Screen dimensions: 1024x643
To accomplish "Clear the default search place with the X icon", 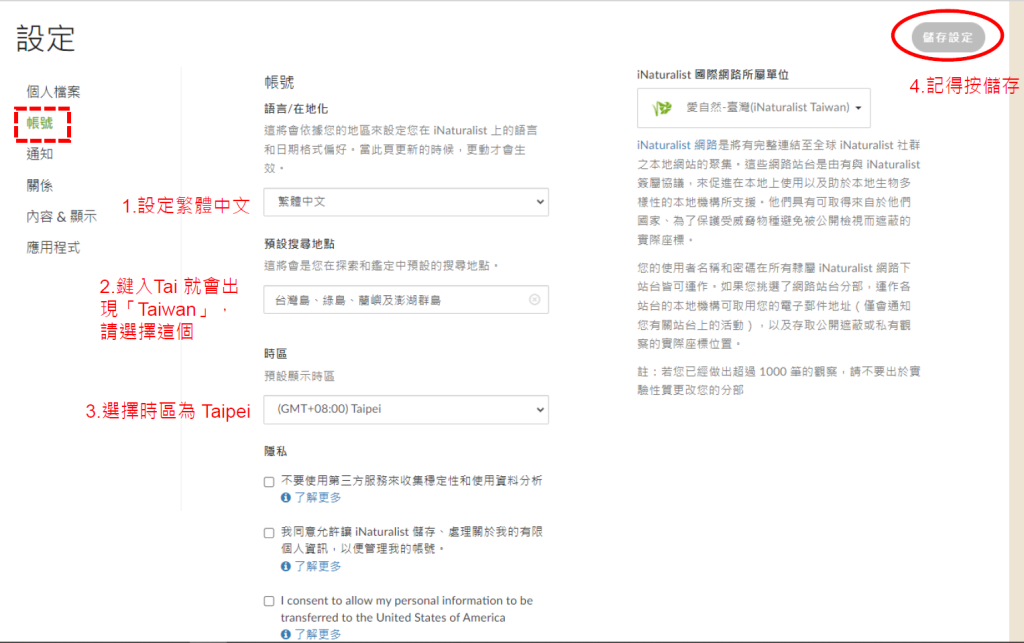I will point(534,300).
